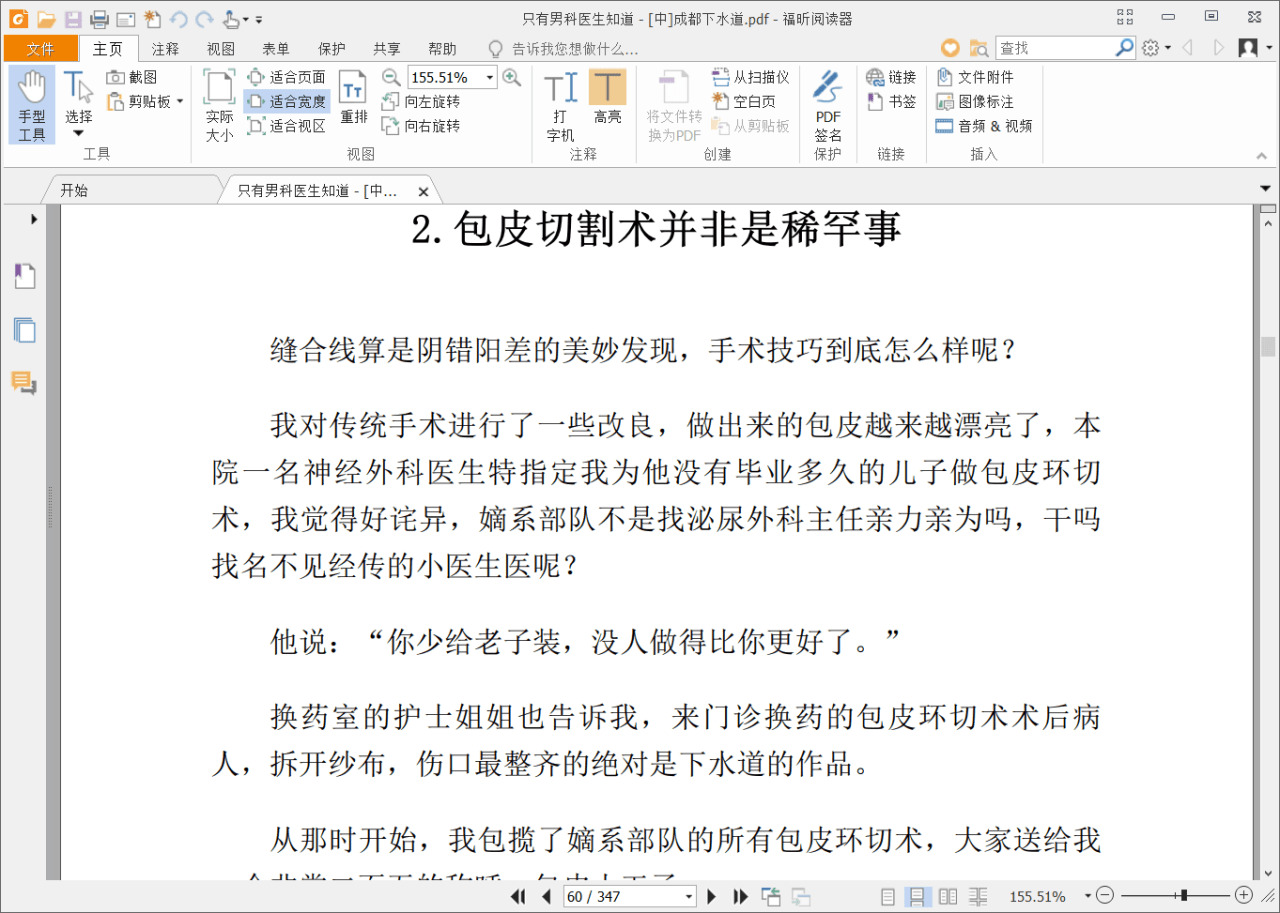Viewport: 1280px width, 913px height.
Task: Click the zoom slider handle in status bar
Action: coord(1184,895)
